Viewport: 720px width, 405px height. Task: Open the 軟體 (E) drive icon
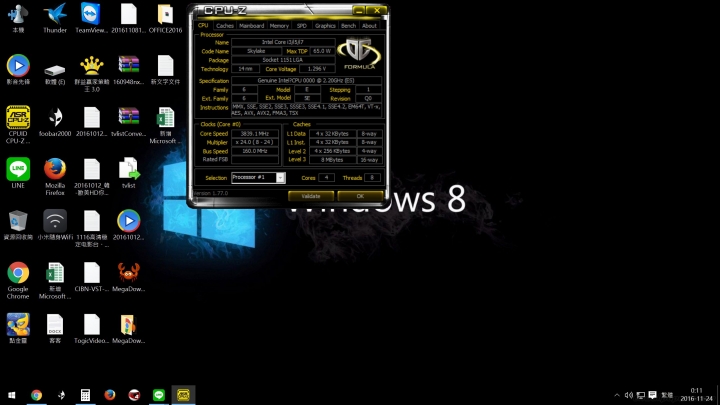55,73
